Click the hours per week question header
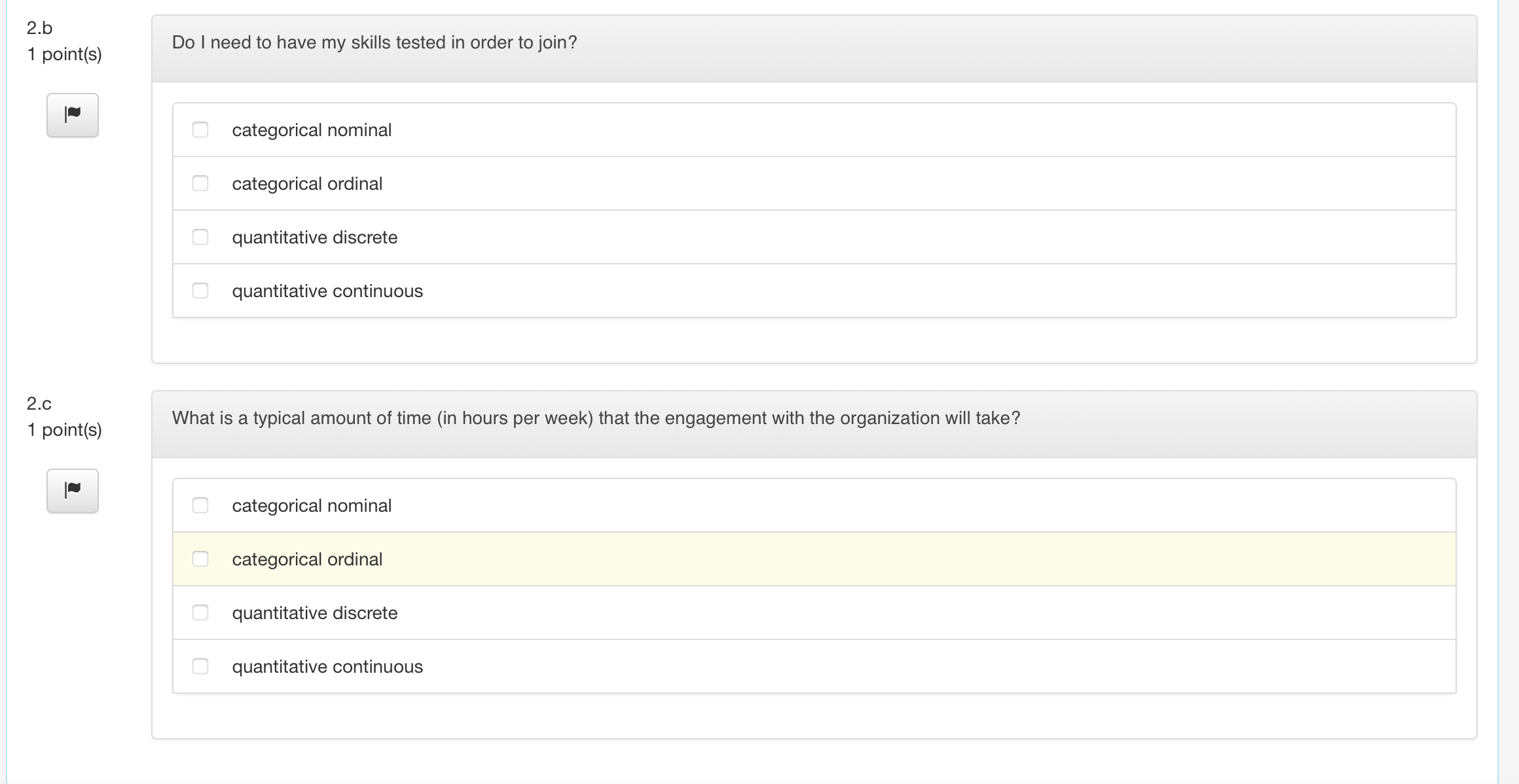This screenshot has width=1519, height=784. (596, 418)
